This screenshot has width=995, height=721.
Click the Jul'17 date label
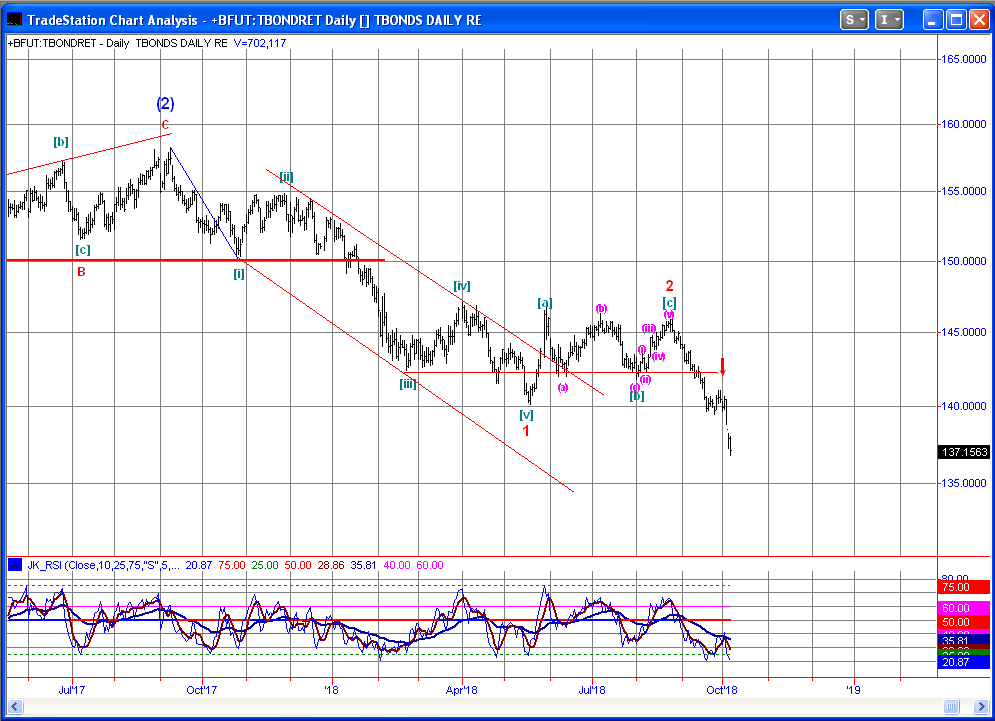click(x=72, y=690)
